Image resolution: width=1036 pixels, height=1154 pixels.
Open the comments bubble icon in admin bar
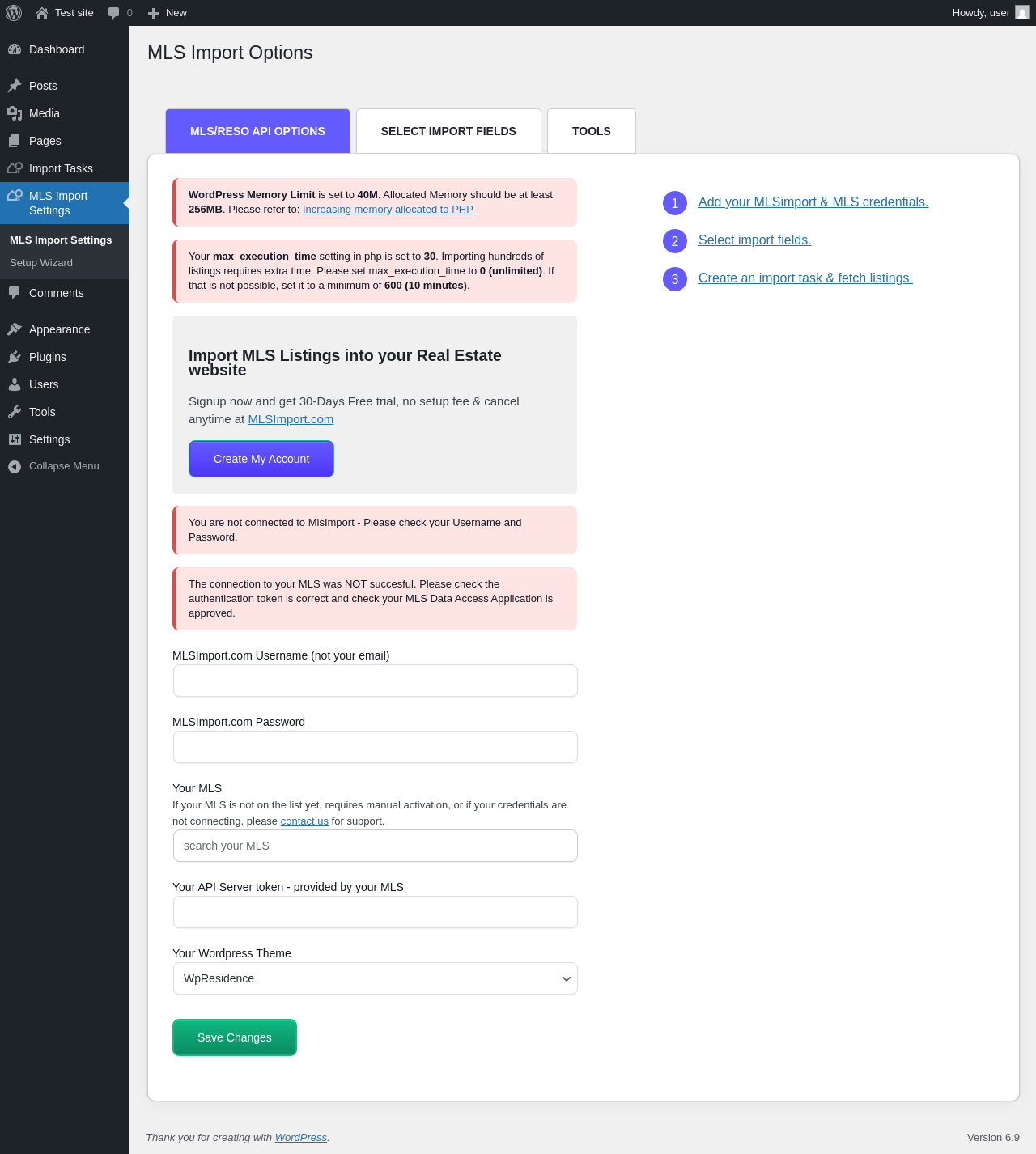click(x=114, y=13)
